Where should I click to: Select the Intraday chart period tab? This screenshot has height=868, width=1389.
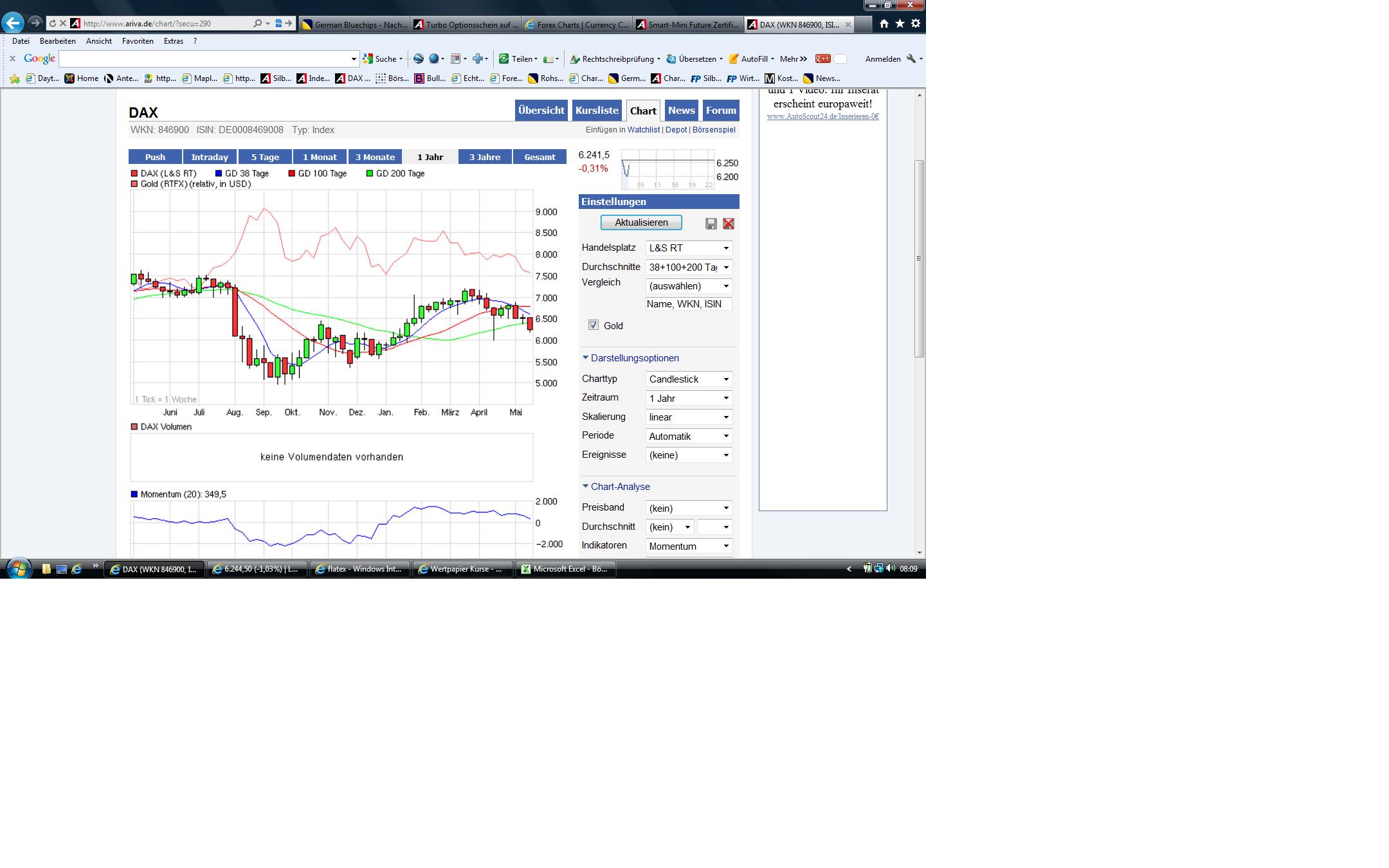click(x=210, y=157)
